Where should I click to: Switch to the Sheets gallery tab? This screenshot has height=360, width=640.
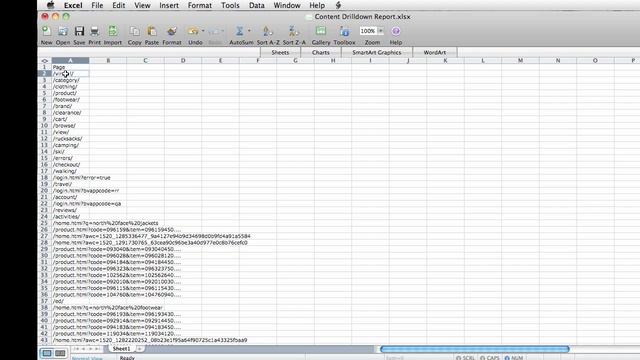(280, 52)
